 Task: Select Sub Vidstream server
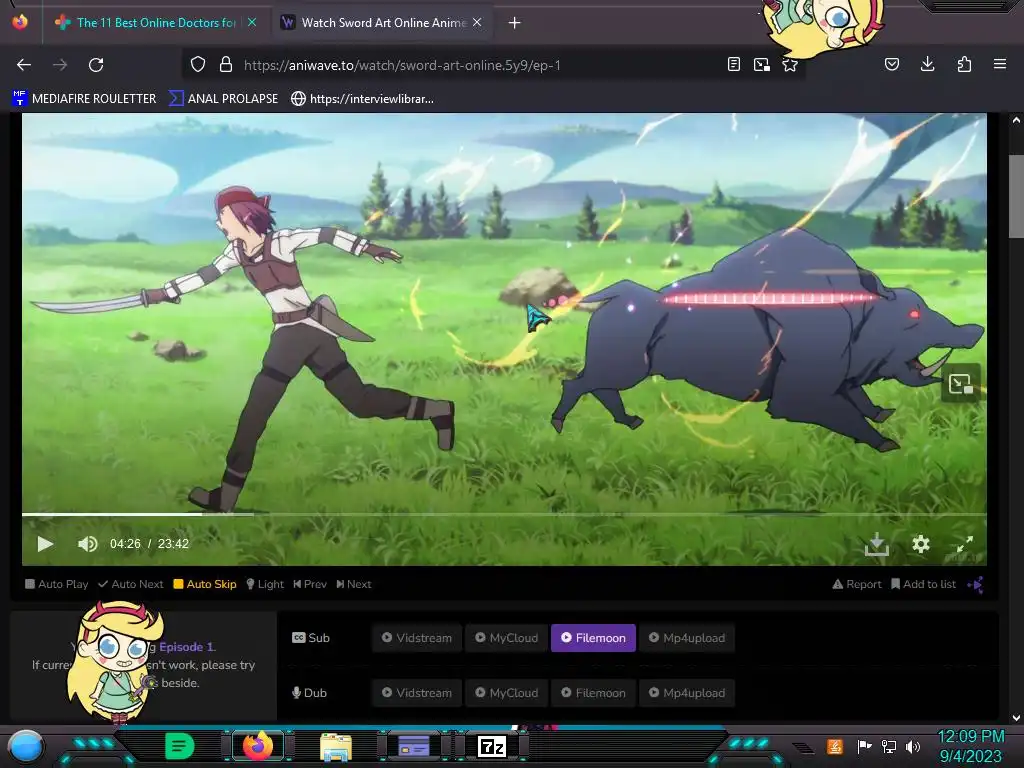[x=417, y=638]
